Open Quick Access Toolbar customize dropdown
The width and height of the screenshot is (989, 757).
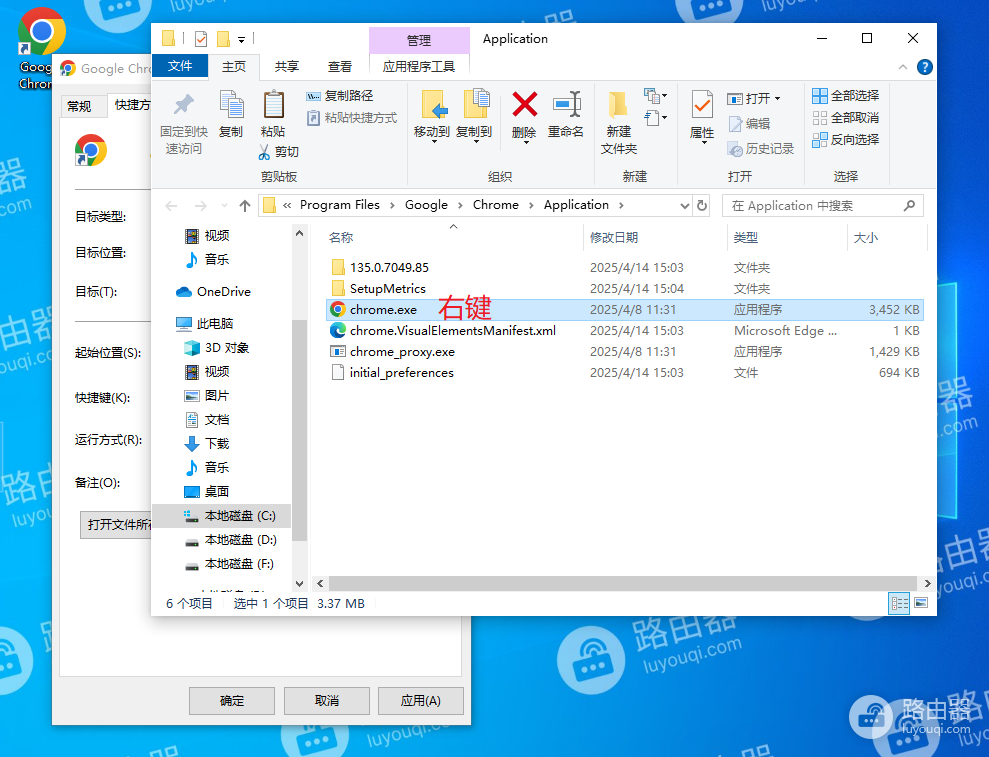point(241,40)
